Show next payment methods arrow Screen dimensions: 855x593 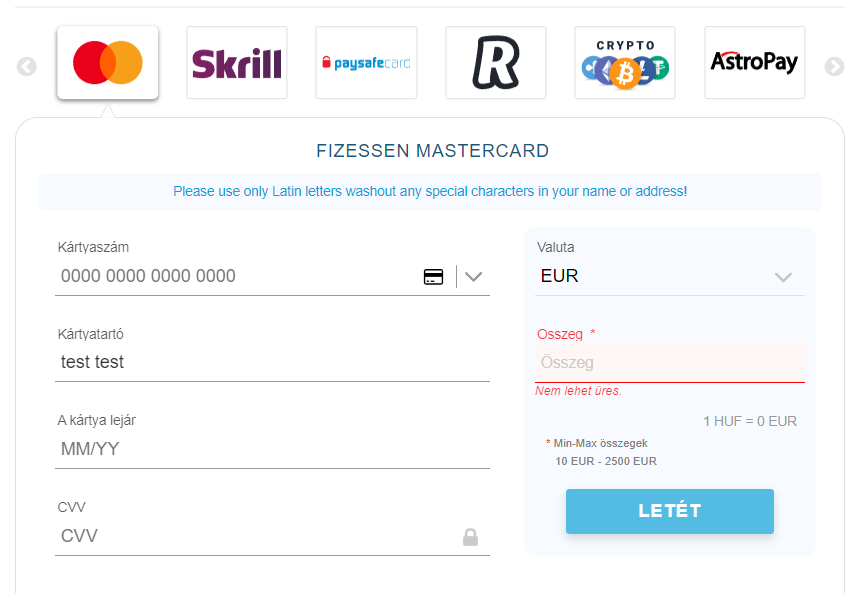click(x=834, y=66)
